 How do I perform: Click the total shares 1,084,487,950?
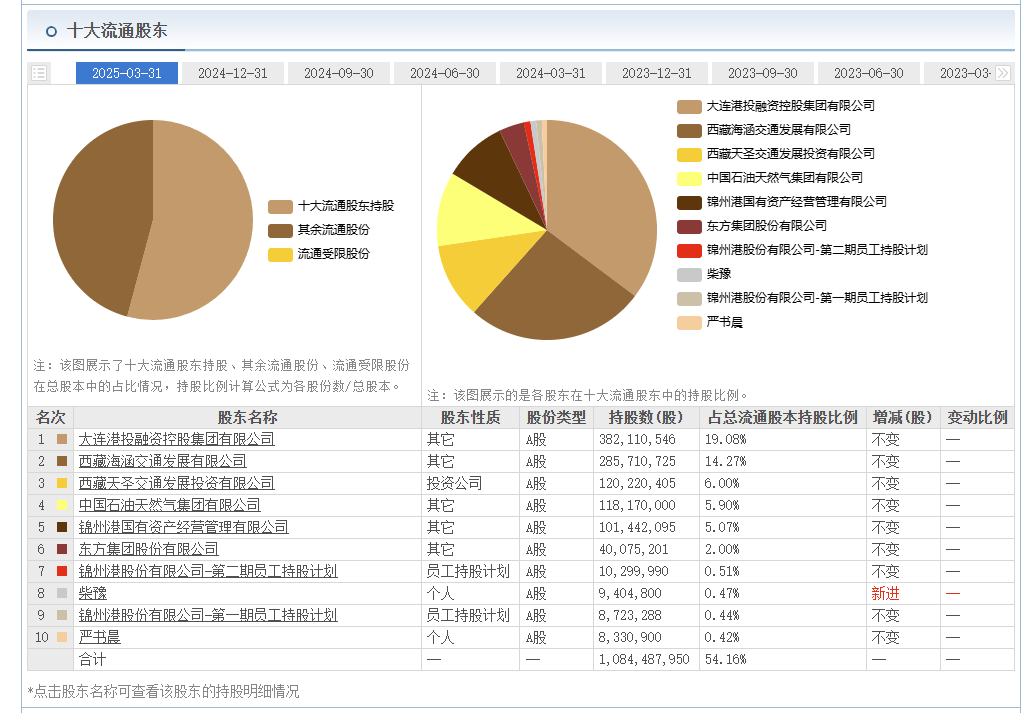click(644, 659)
